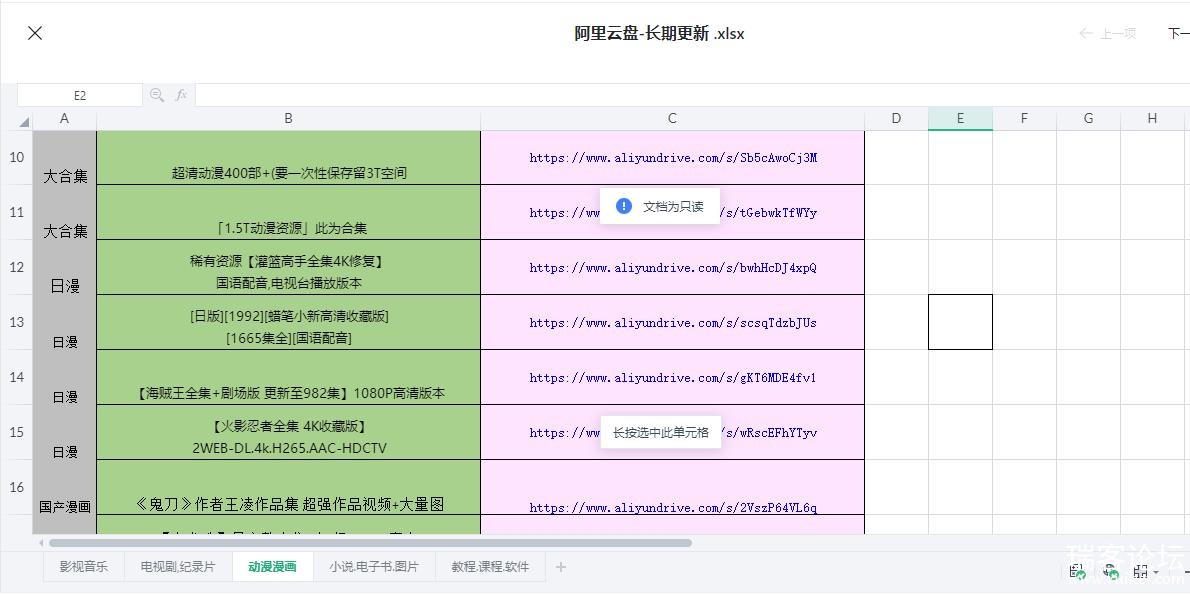Select column H header
This screenshot has width=1190, height=594.
click(1152, 118)
